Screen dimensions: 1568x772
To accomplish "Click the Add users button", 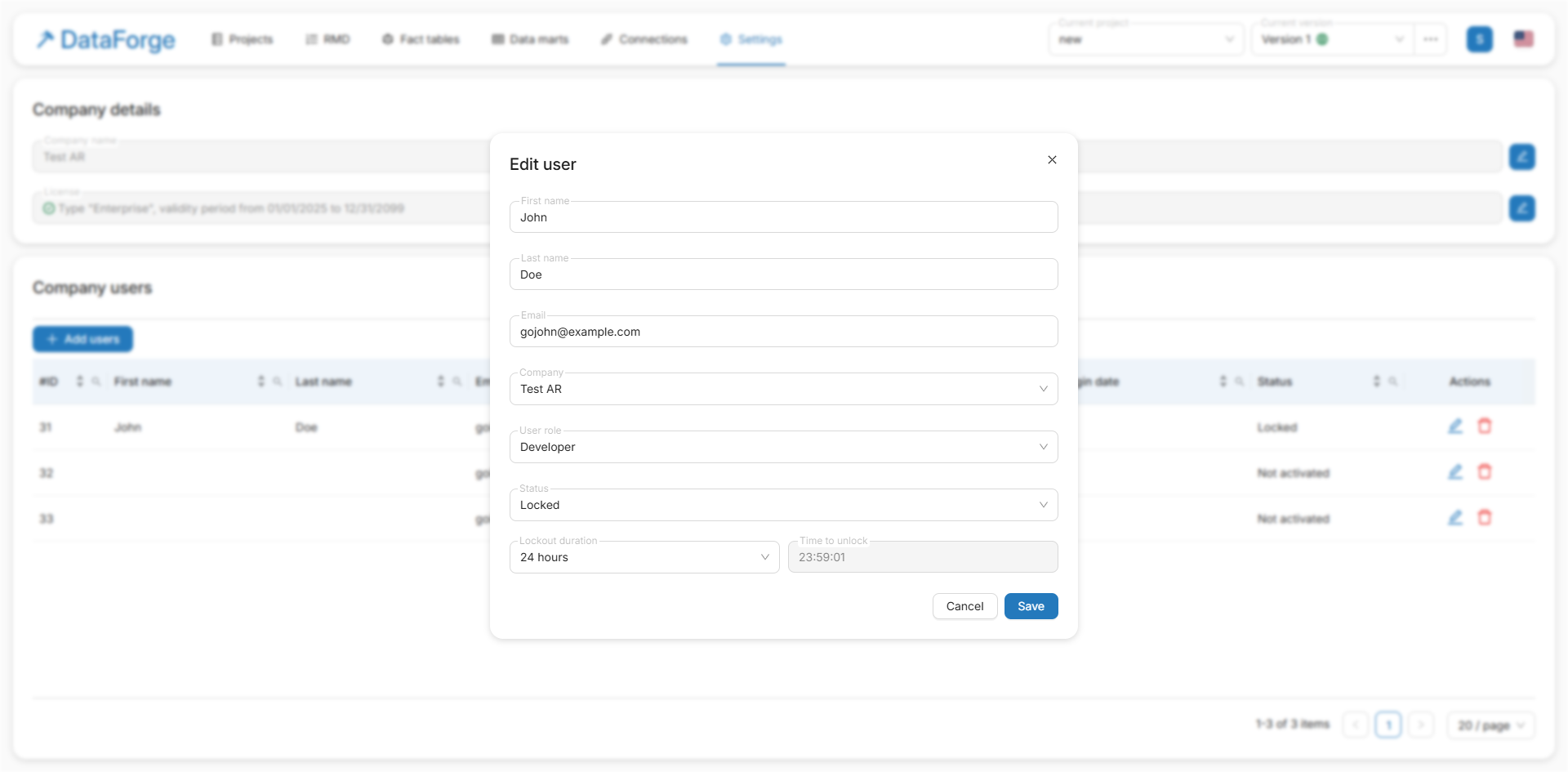I will (x=83, y=339).
